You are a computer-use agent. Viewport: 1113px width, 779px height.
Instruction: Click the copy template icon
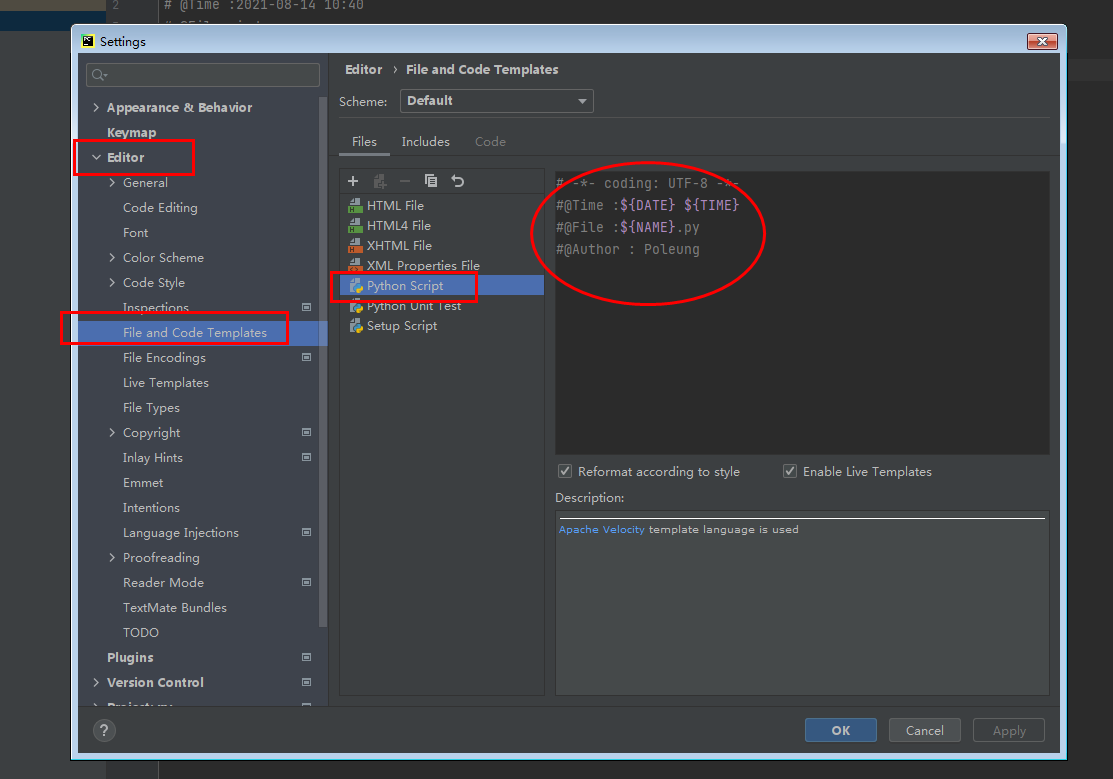tap(431, 181)
